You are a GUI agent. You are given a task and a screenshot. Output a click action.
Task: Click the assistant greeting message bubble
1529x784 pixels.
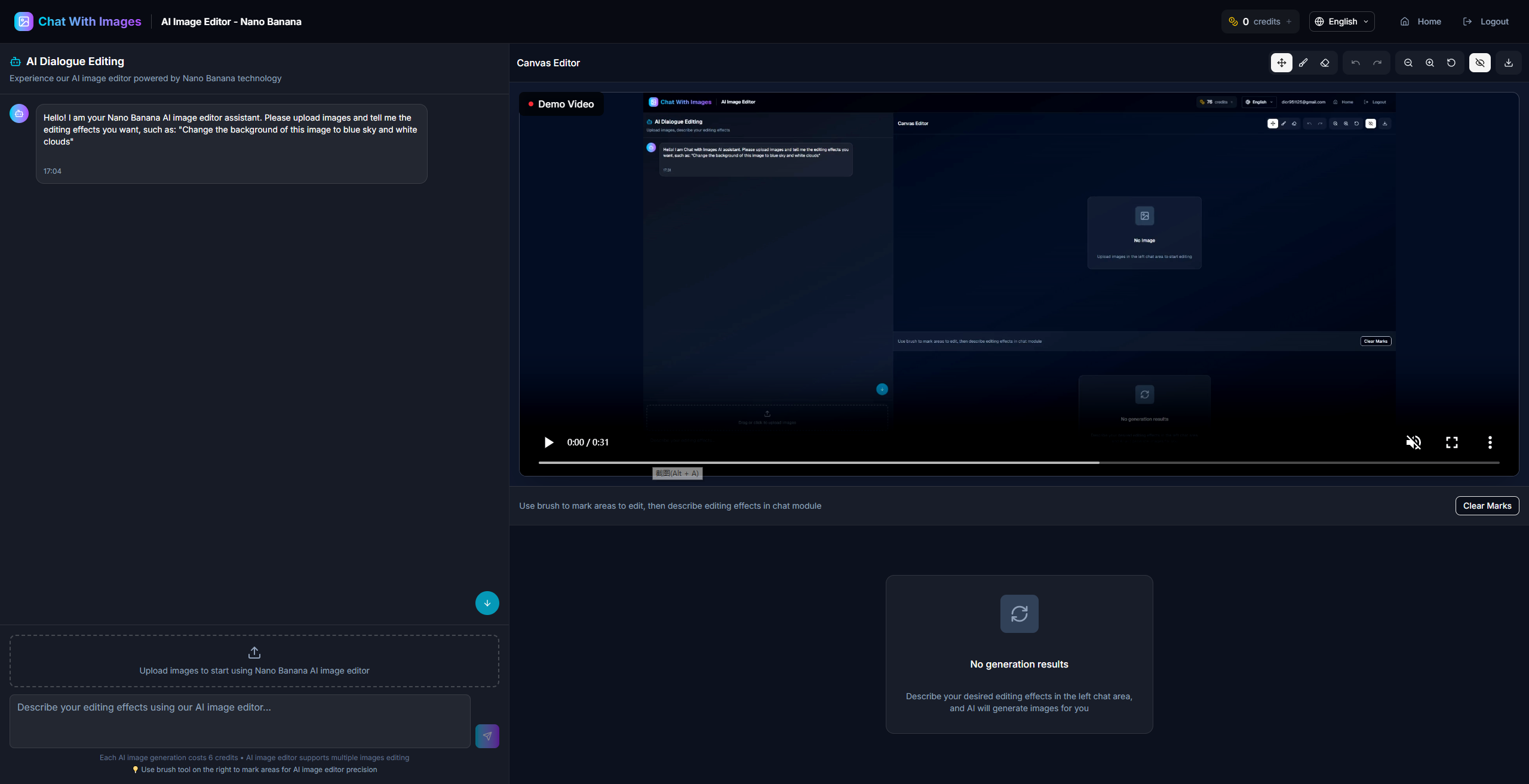pyautogui.click(x=232, y=144)
